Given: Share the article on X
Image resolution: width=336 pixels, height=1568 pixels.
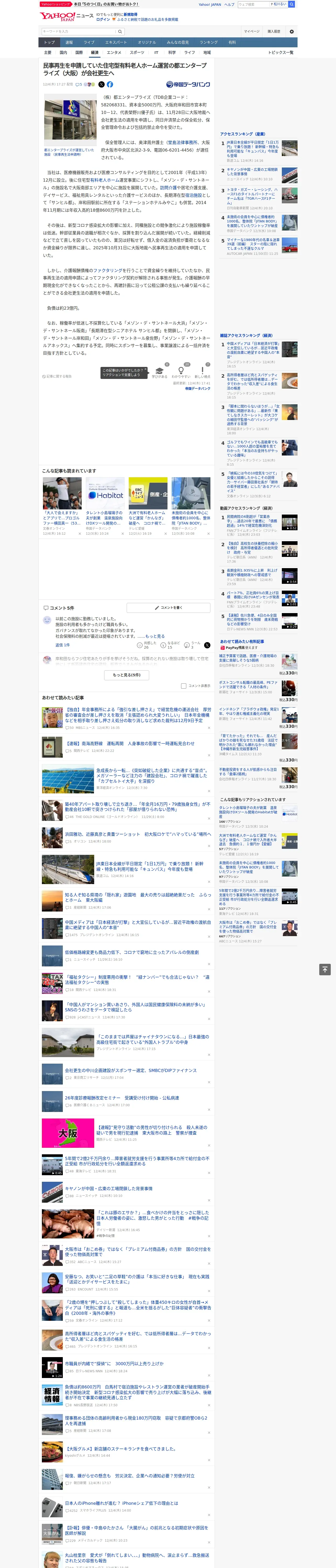Looking at the screenshot, I should pos(101,85).
